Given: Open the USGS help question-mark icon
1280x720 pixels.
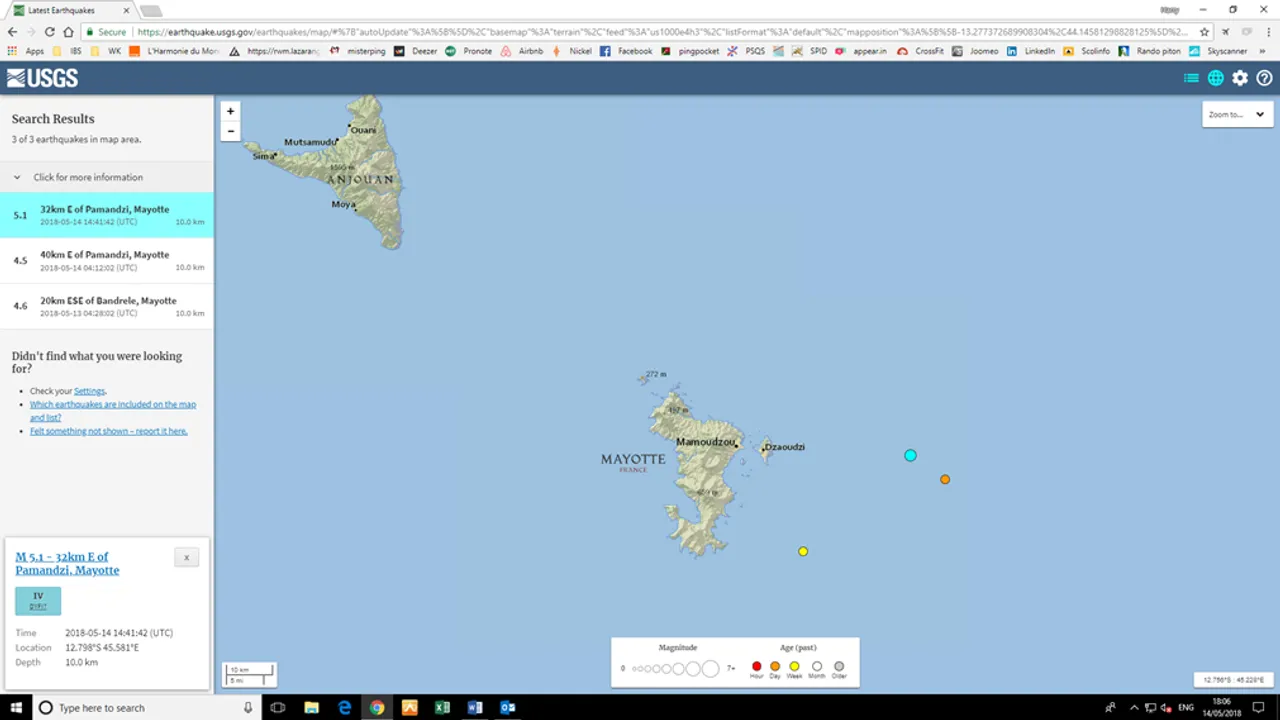Looking at the screenshot, I should pos(1264,78).
